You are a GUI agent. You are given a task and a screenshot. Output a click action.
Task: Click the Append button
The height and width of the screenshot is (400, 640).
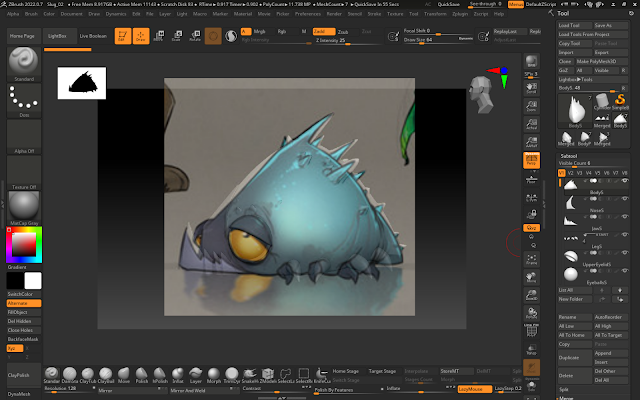coord(611,353)
